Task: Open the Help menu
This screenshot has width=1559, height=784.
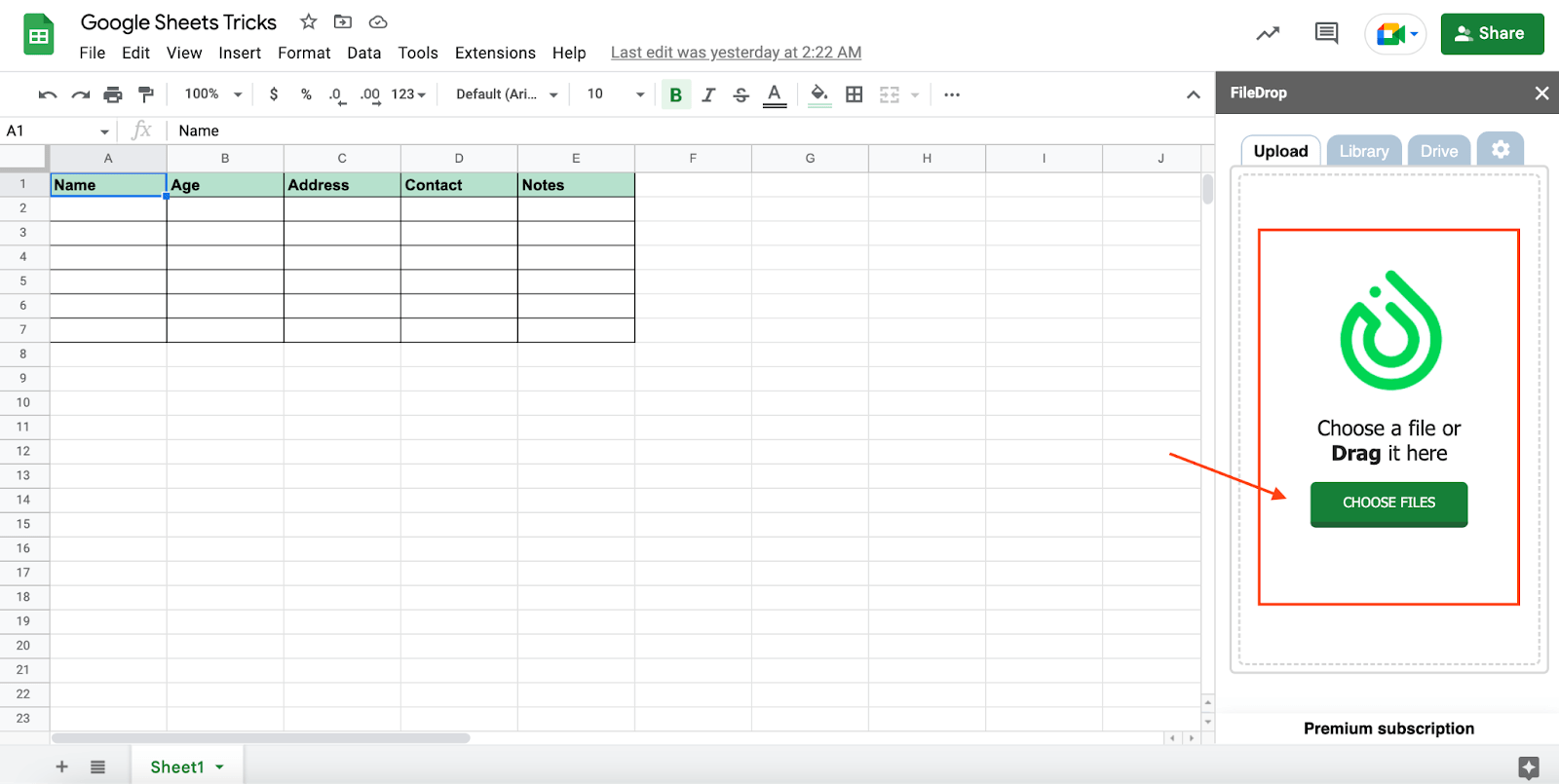Action: (569, 53)
